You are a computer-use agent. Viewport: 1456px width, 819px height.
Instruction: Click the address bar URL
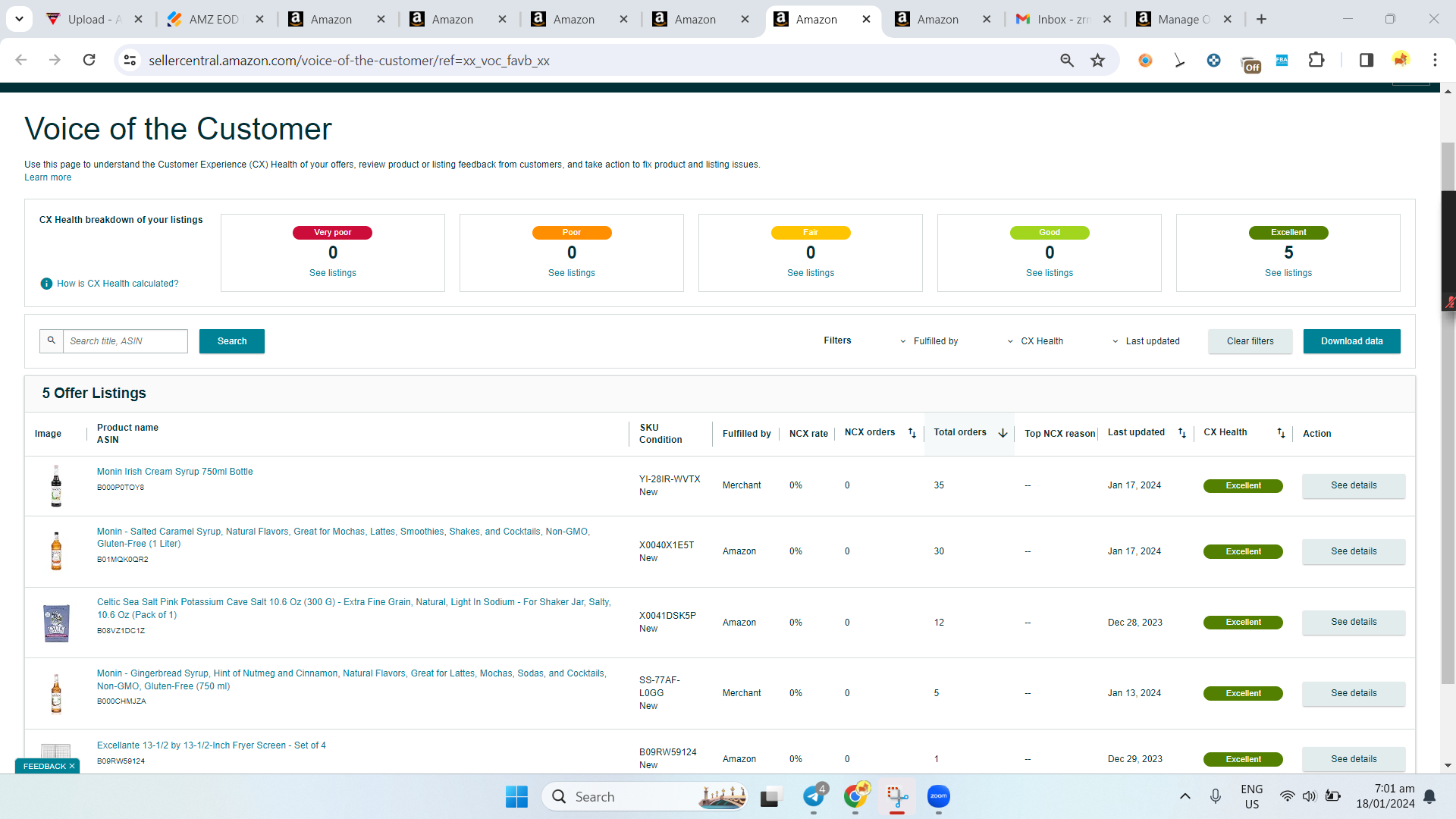pos(349,60)
